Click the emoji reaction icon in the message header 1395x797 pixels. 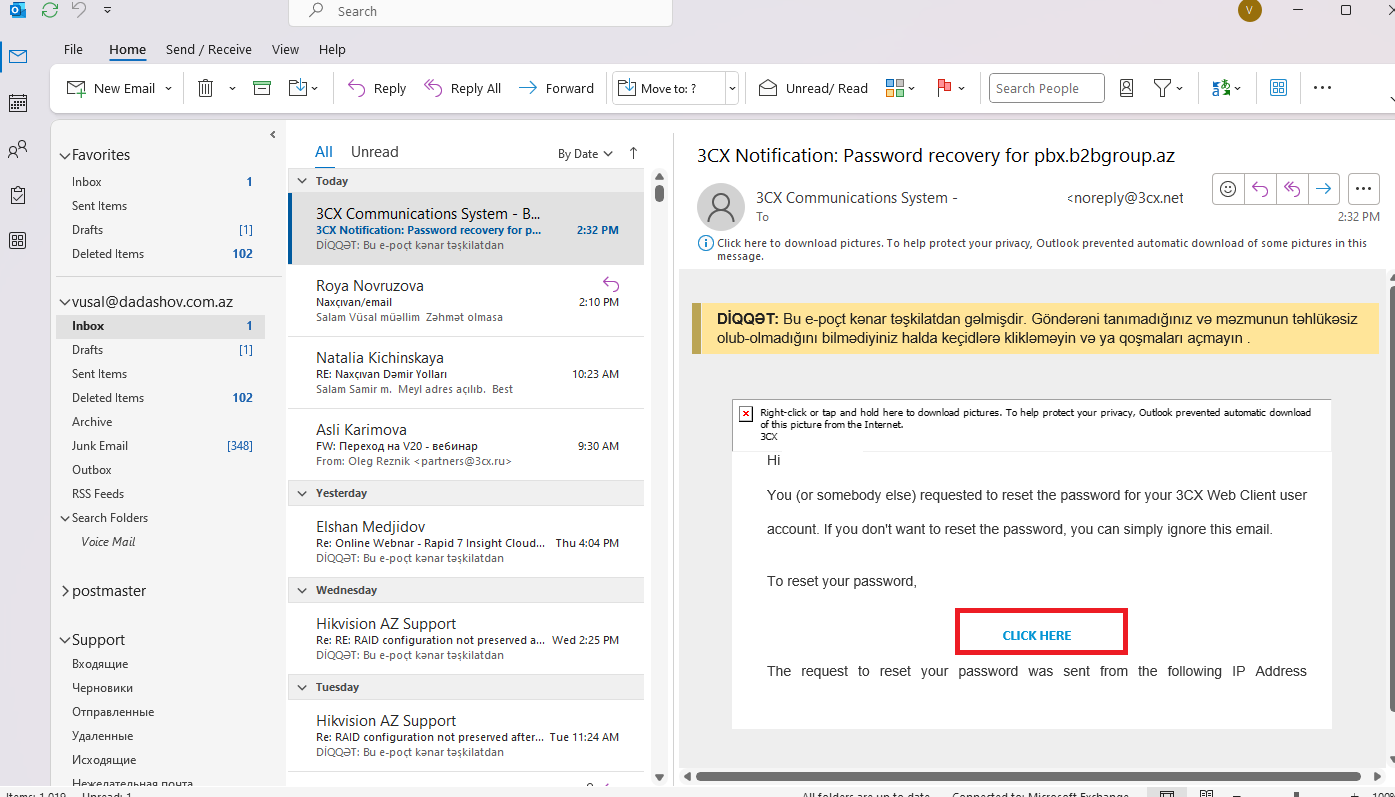pyautogui.click(x=1228, y=188)
